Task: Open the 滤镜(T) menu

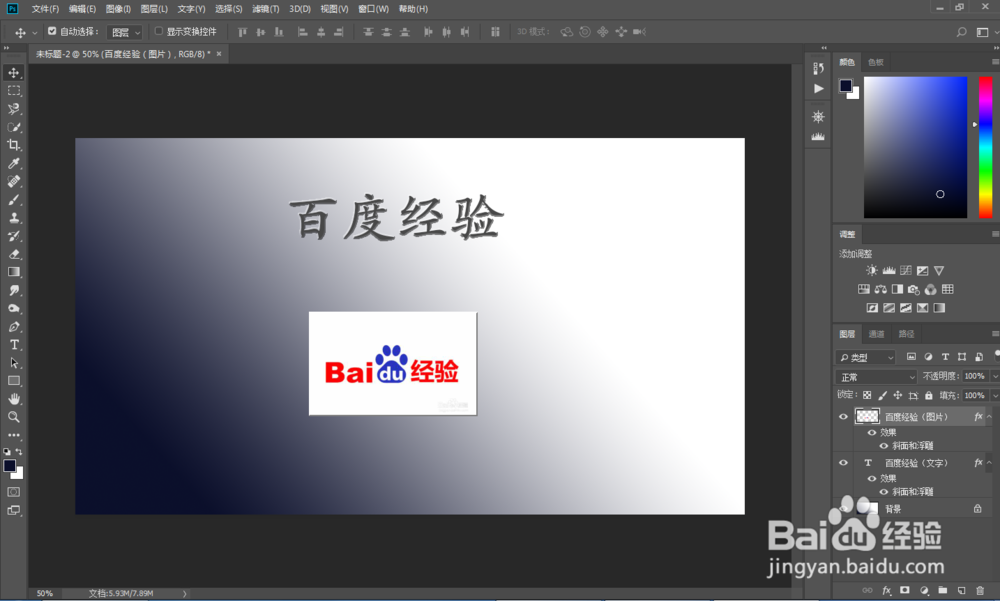Action: 265,9
